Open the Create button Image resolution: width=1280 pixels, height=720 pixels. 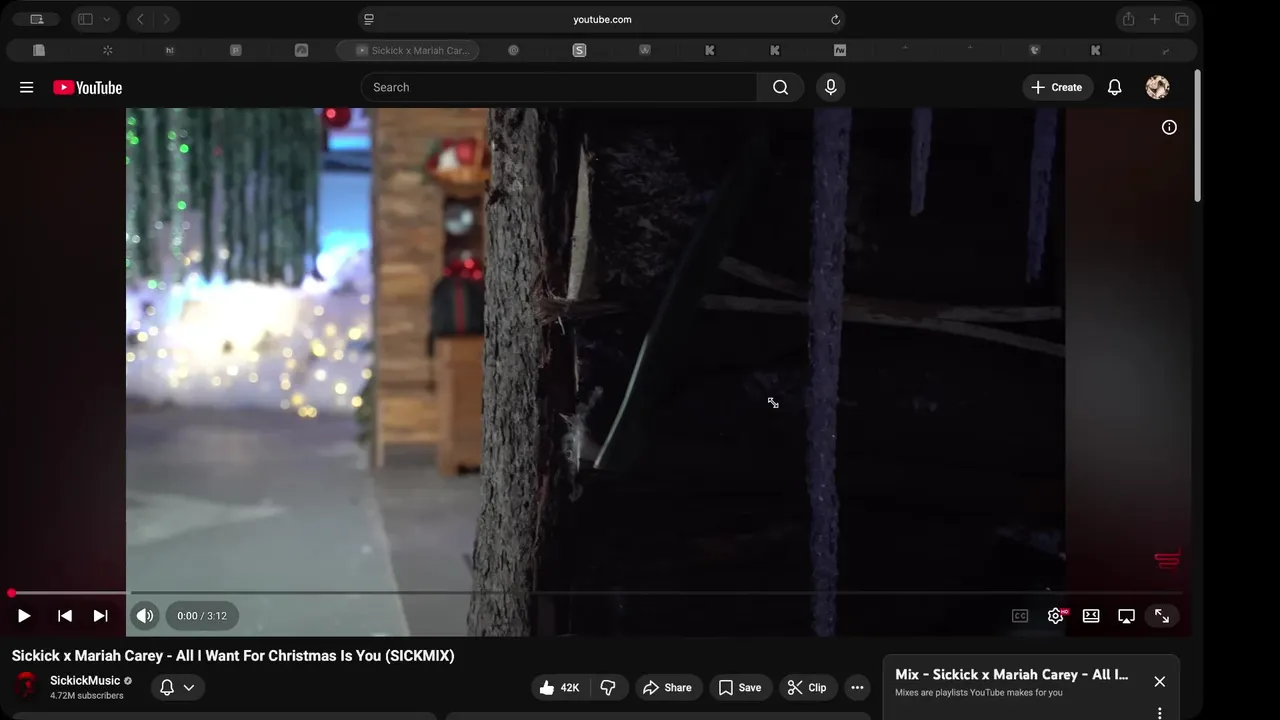tap(1057, 87)
